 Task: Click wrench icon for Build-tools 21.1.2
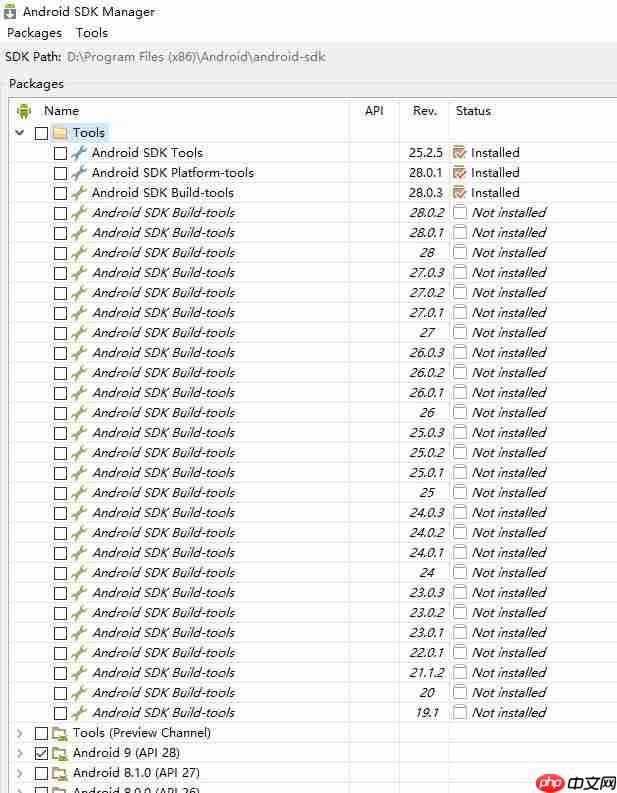pyautogui.click(x=79, y=673)
